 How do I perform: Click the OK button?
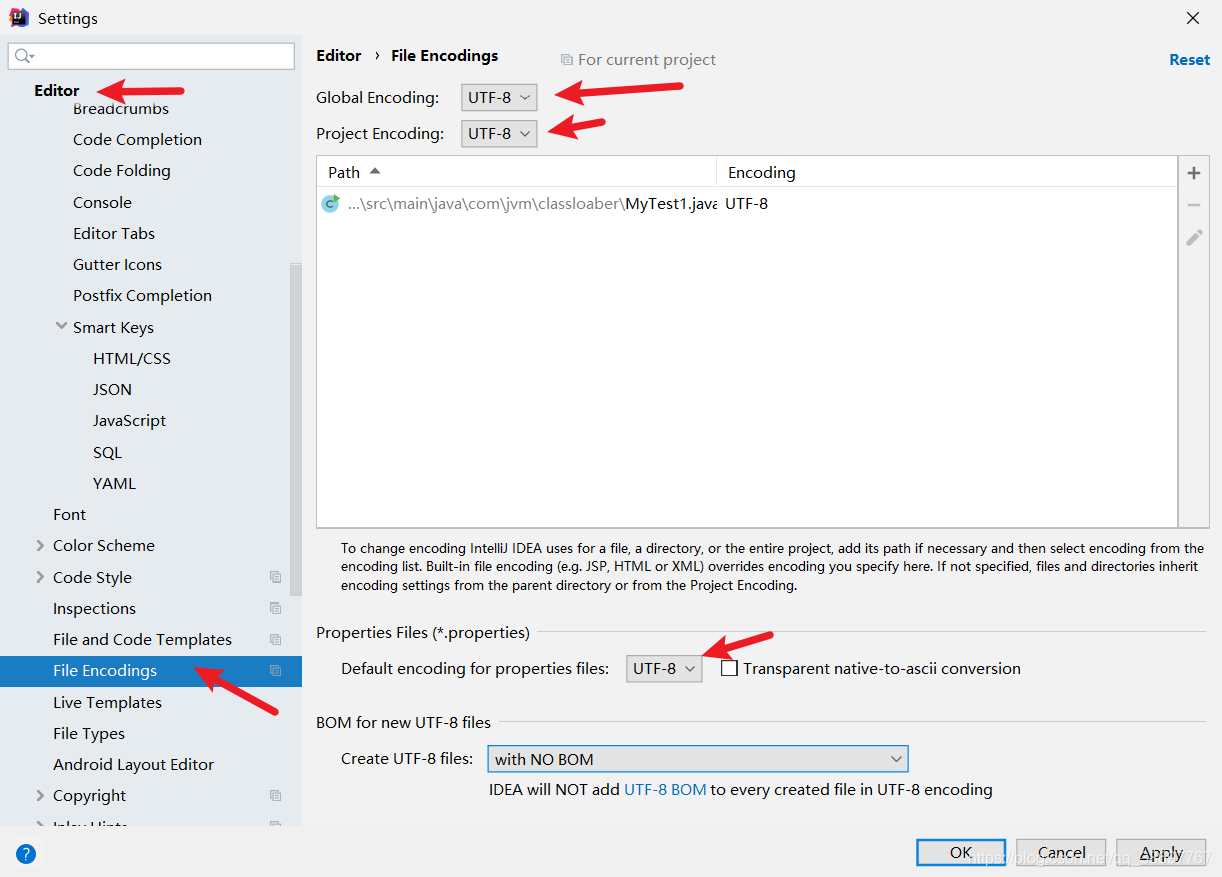(x=961, y=852)
